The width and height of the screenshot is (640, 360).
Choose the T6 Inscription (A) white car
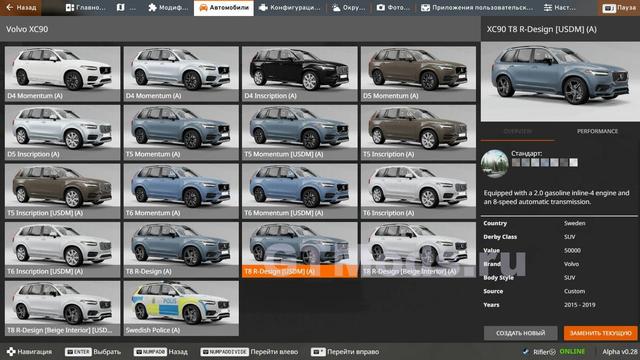(418, 191)
